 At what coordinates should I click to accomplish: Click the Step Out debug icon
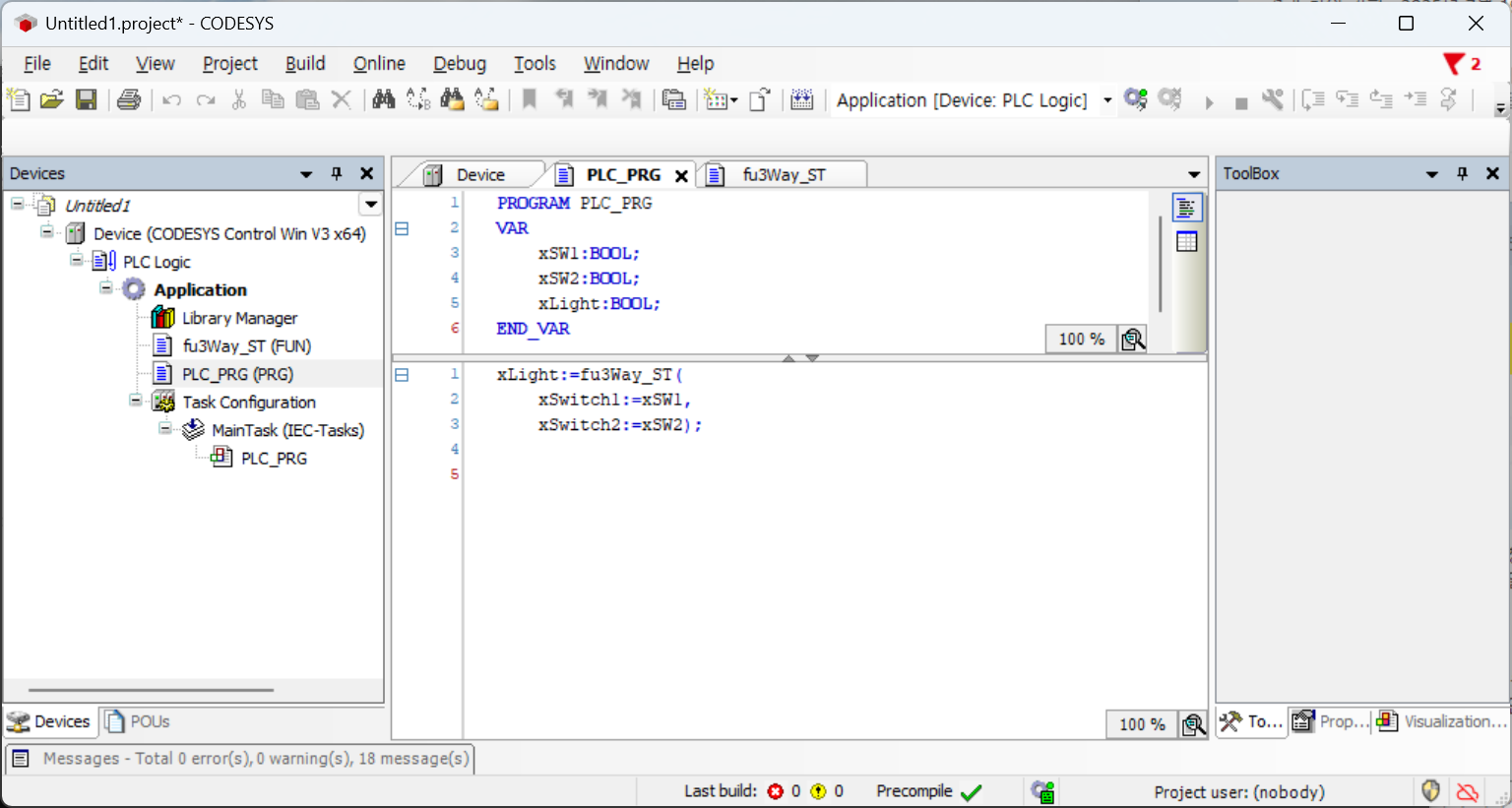click(1381, 99)
